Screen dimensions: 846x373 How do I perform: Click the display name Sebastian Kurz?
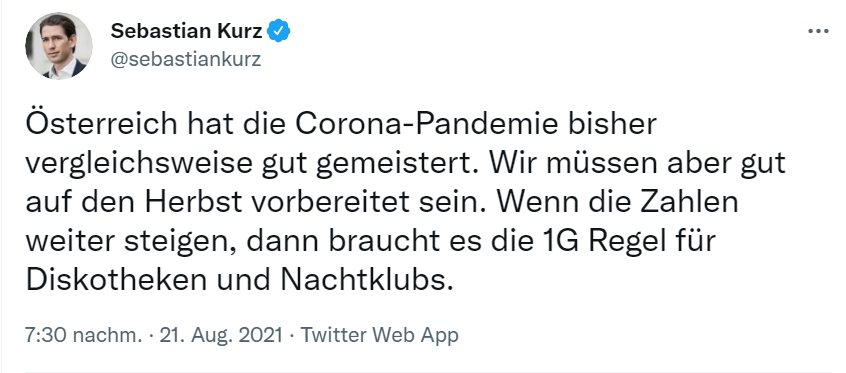tap(187, 31)
